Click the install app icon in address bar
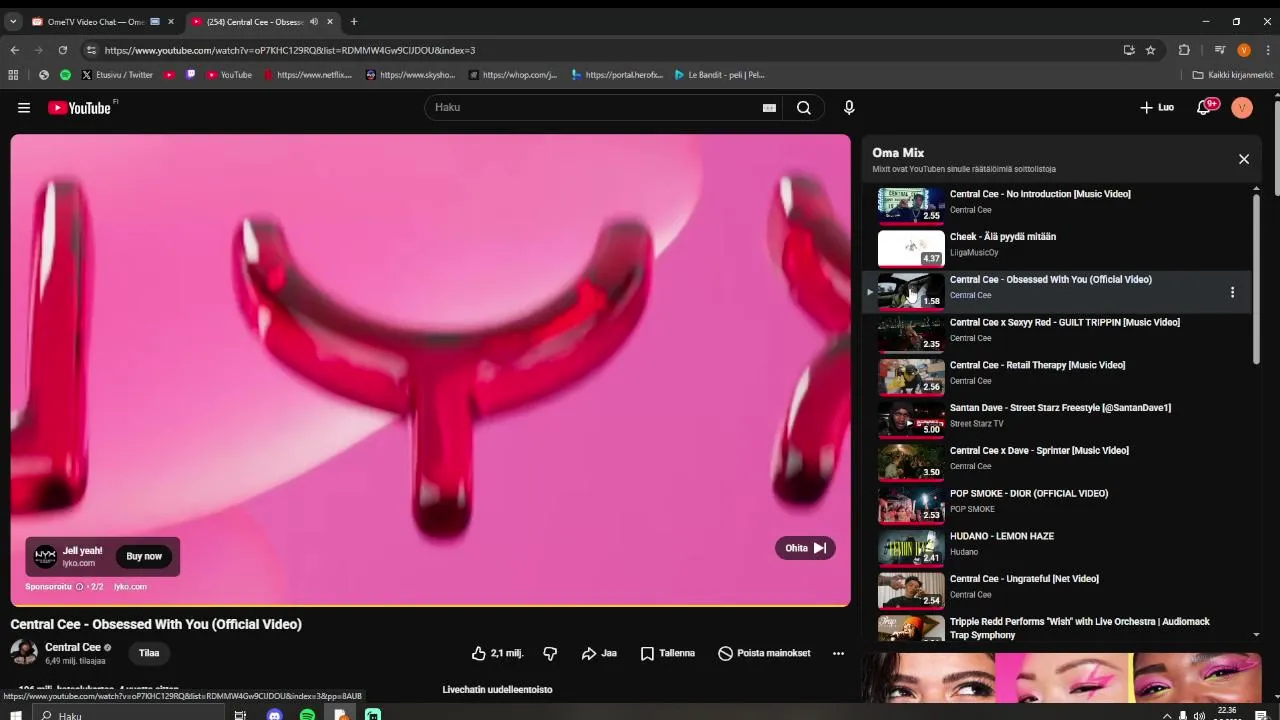This screenshot has height=720, width=1280. (x=1129, y=50)
